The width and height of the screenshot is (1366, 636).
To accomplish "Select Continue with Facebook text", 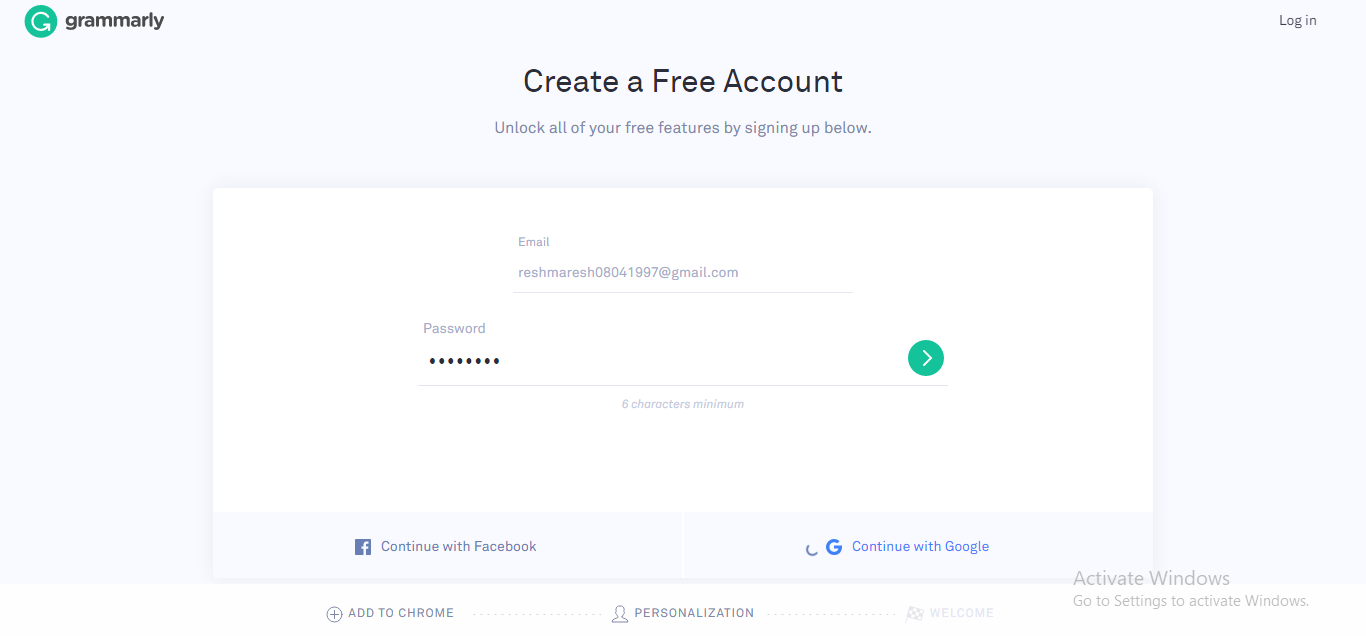I will 459,547.
